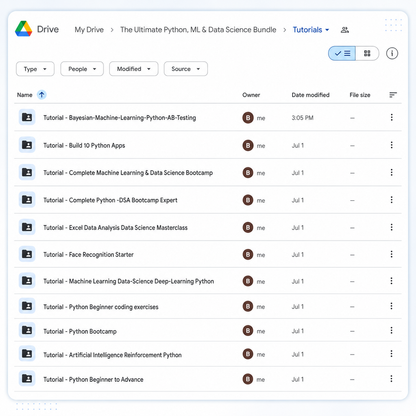Switch to grid layout view
The width and height of the screenshot is (416, 416).
(x=367, y=53)
